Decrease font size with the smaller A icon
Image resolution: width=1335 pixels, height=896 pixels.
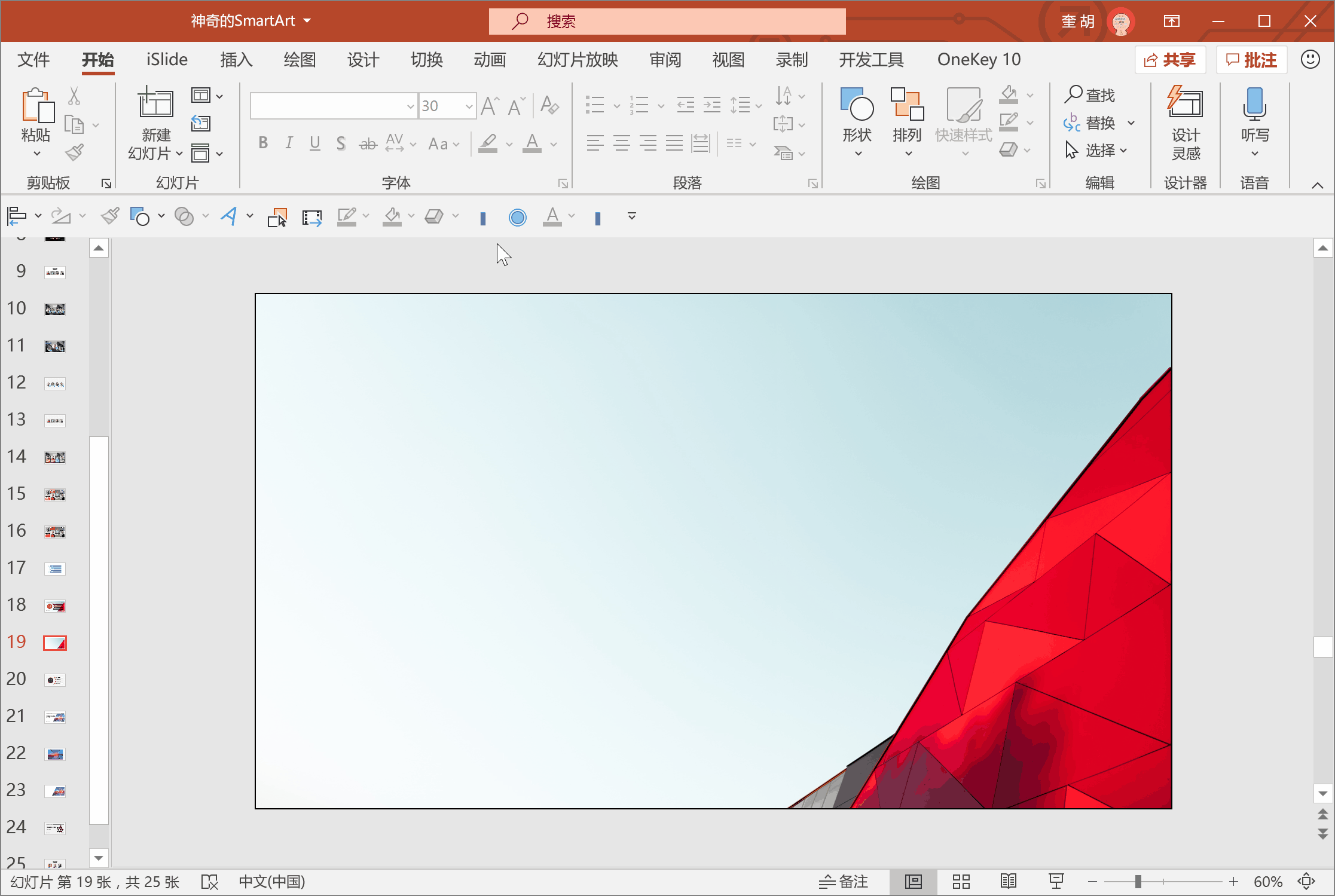(x=517, y=106)
